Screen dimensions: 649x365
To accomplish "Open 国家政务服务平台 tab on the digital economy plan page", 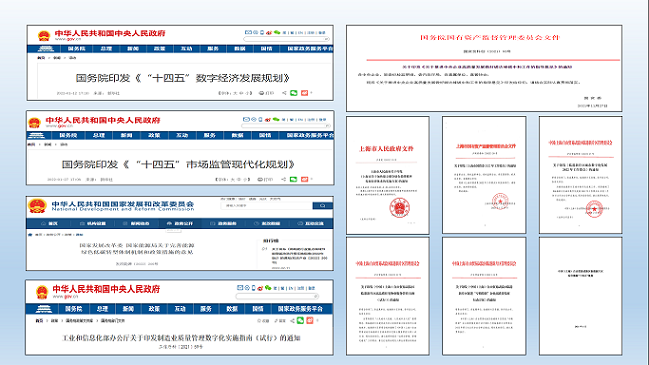I will tap(310, 48).
